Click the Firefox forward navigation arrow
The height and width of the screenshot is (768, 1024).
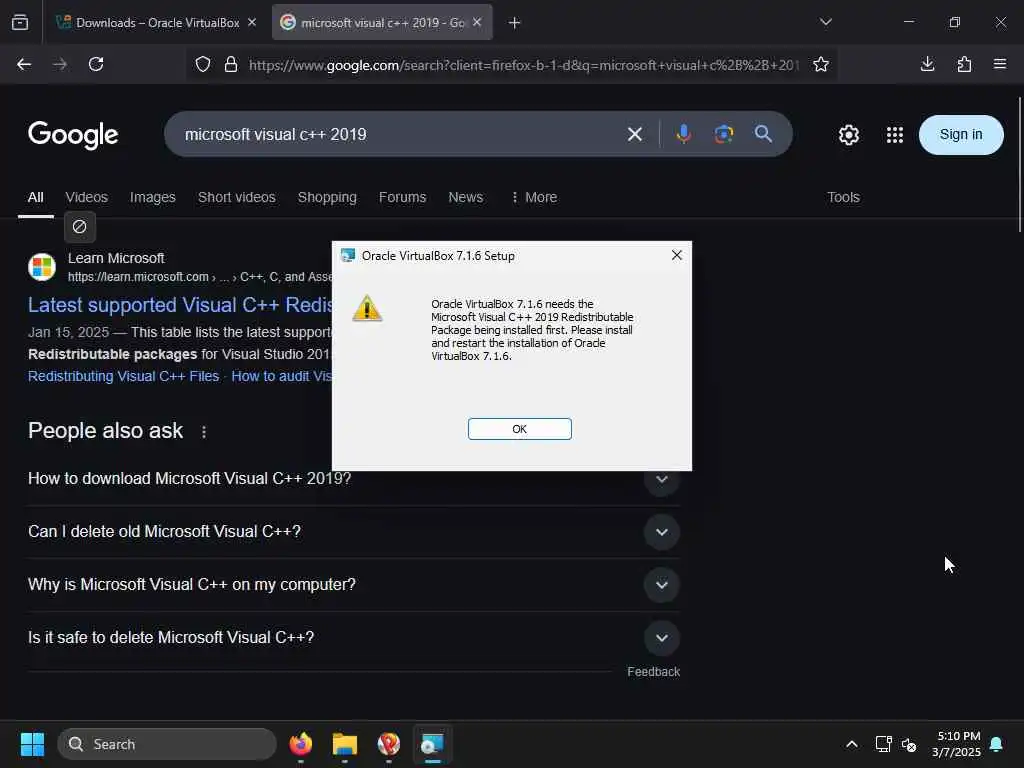(x=59, y=64)
